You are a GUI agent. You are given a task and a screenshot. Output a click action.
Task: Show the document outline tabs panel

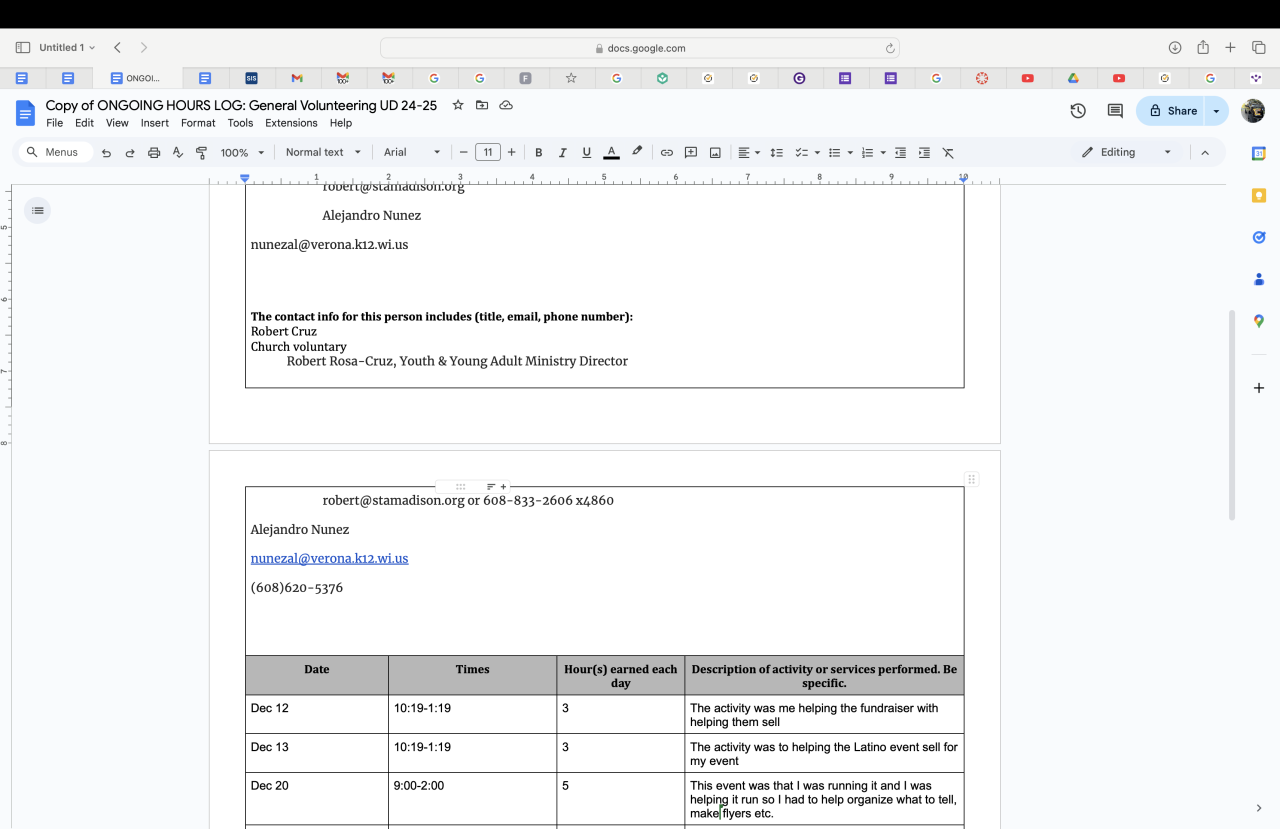pyautogui.click(x=38, y=210)
